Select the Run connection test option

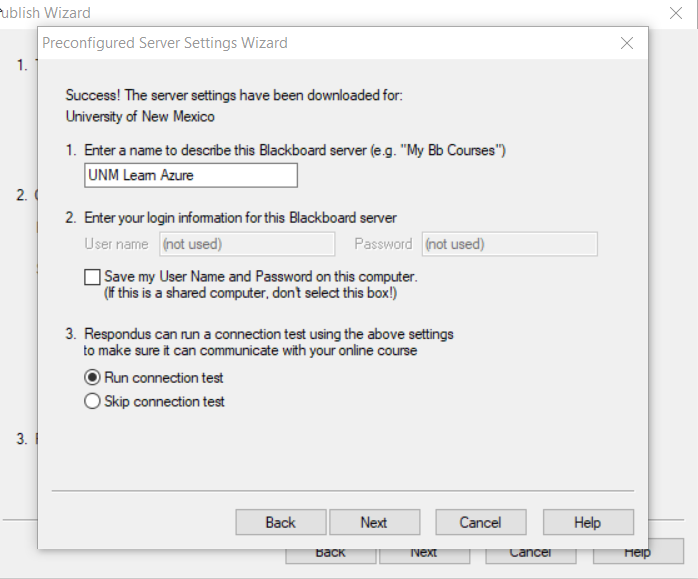[x=93, y=378]
